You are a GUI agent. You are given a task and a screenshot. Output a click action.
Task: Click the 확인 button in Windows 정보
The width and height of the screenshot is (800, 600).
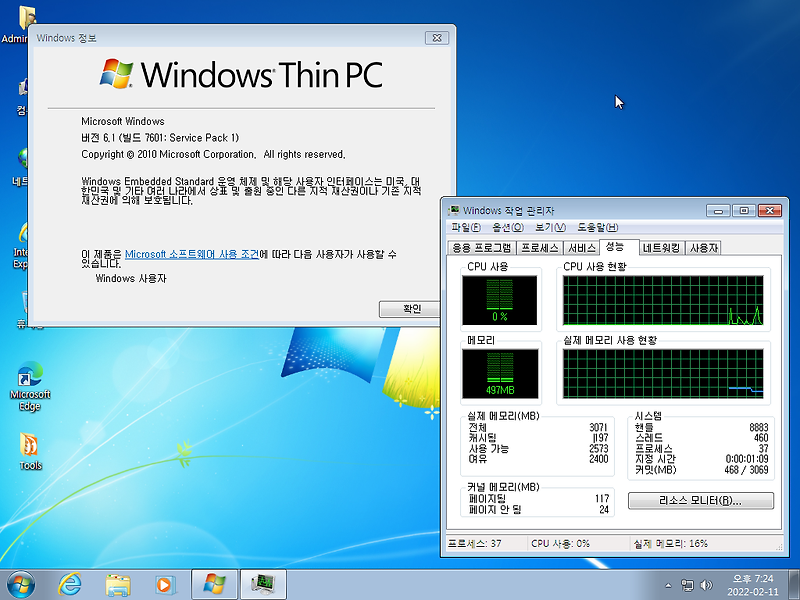pos(409,309)
